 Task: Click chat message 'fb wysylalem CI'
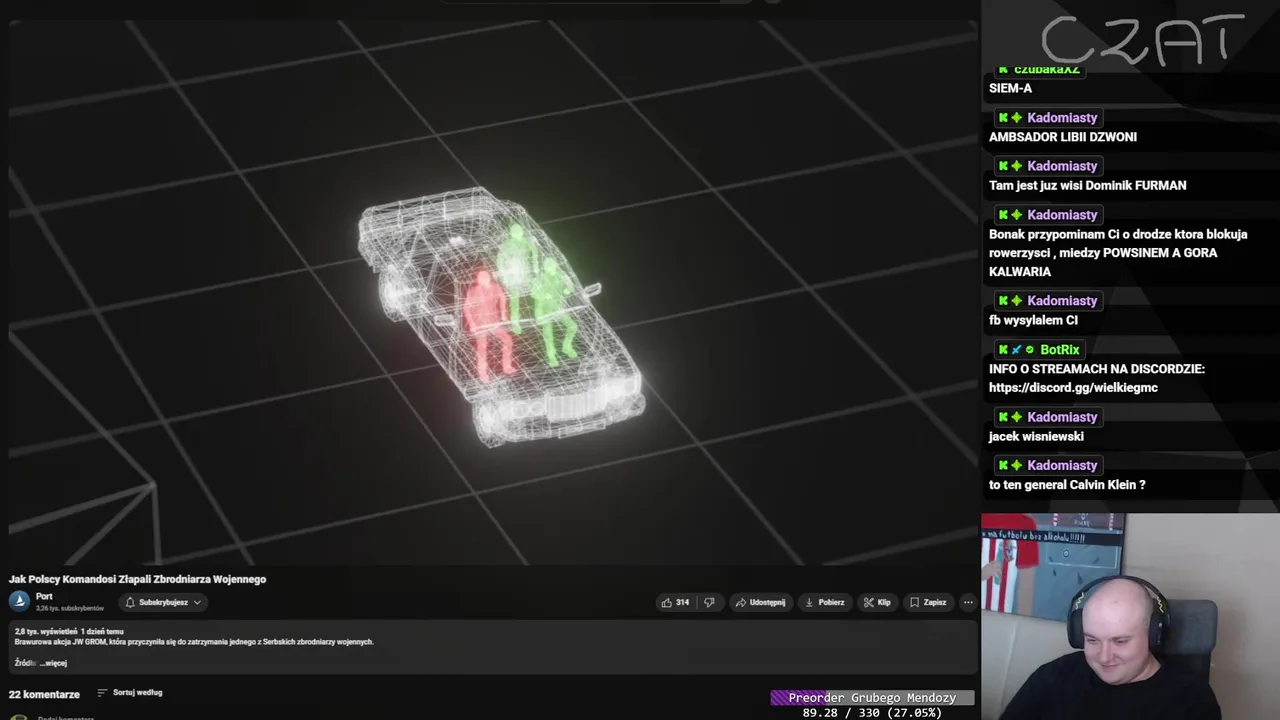[x=1033, y=320]
